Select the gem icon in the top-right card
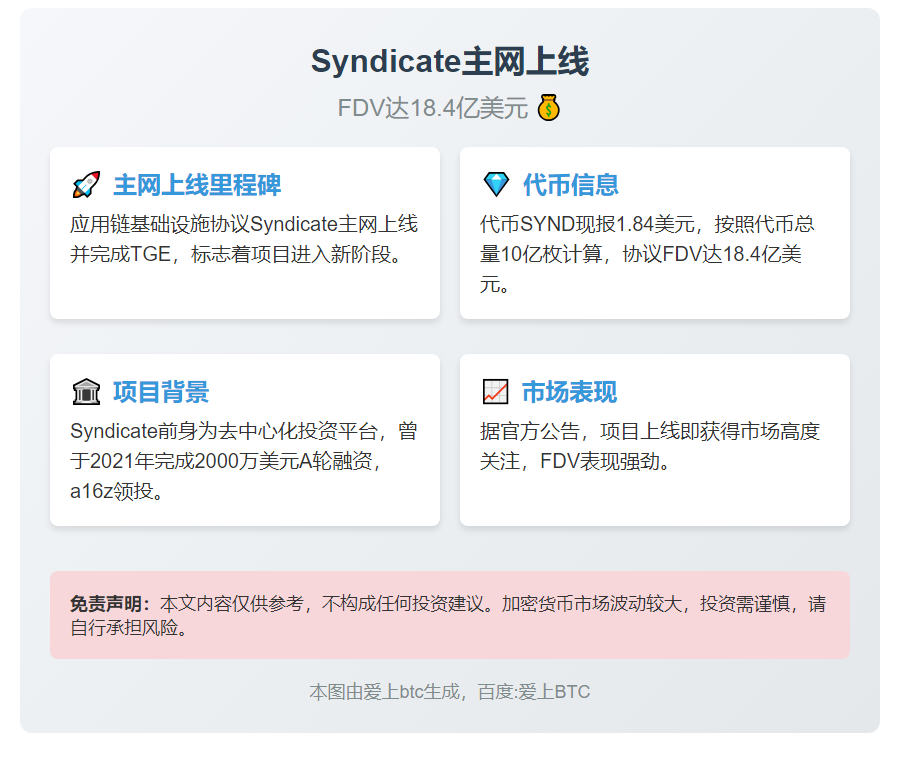 [496, 185]
